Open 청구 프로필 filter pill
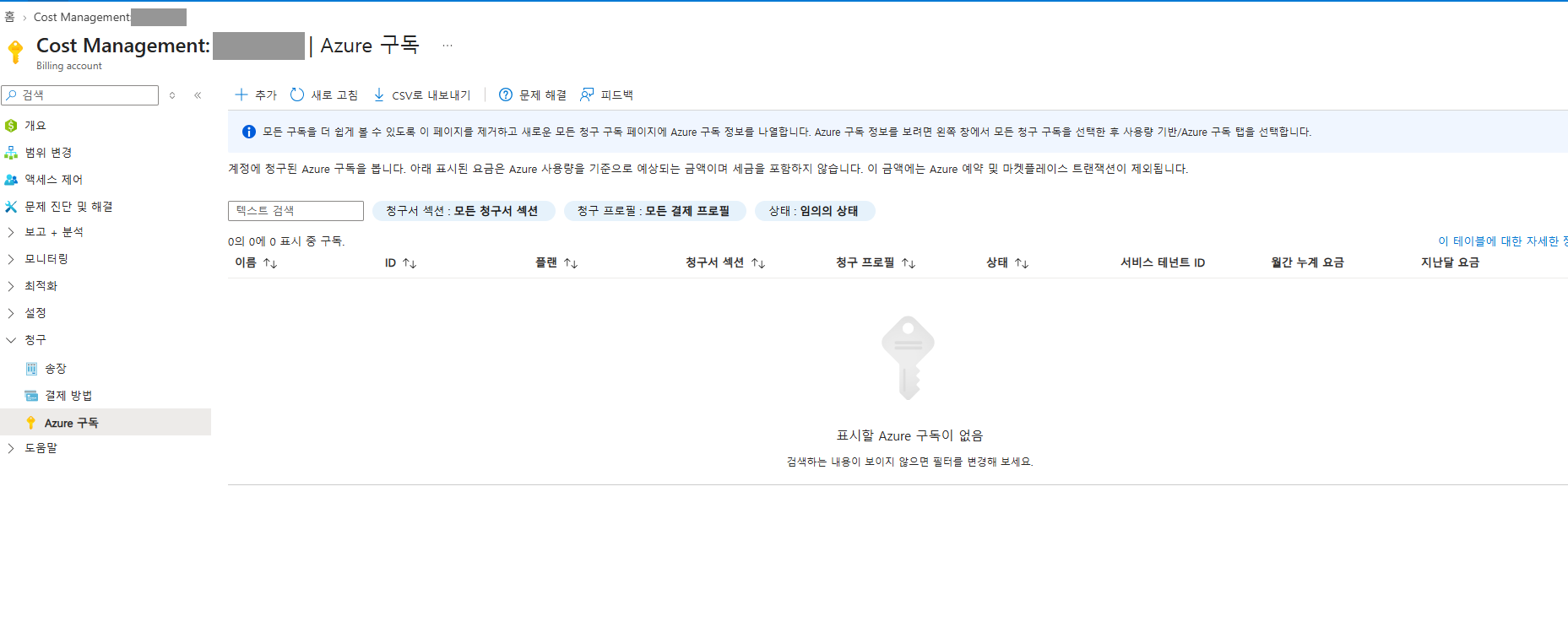Screen dimensions: 1568x643 [654, 211]
